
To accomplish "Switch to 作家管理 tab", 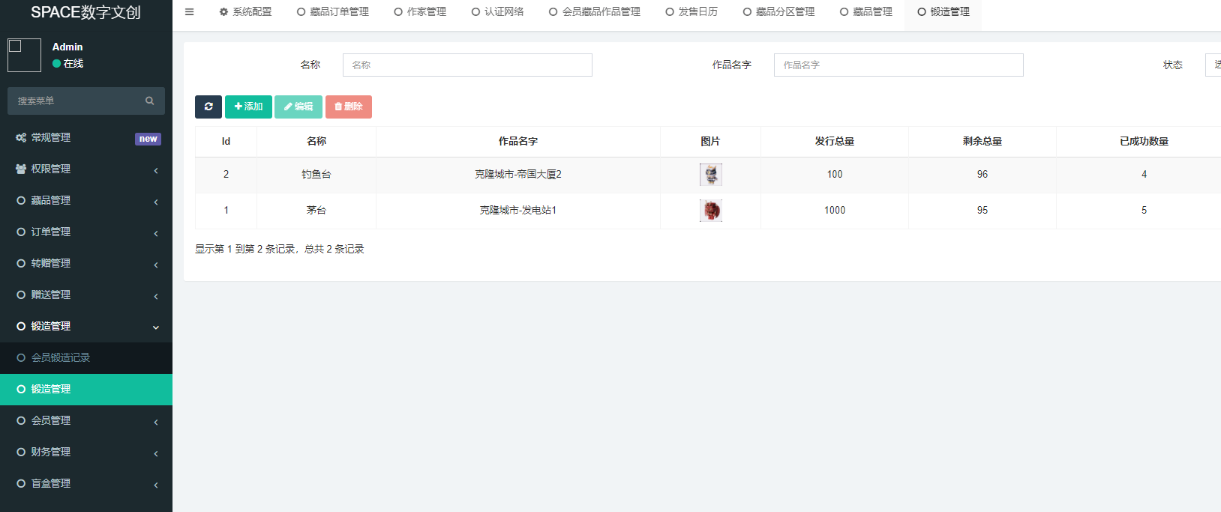I will click(x=420, y=12).
